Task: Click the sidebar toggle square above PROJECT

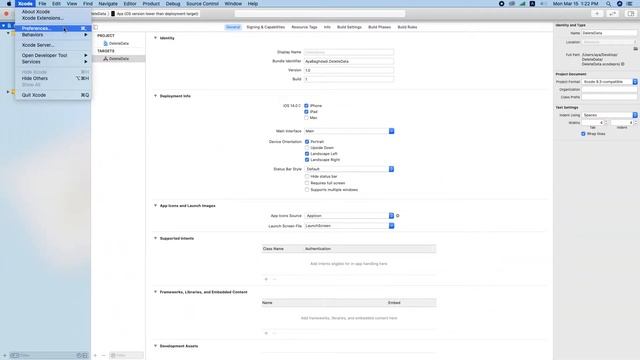Action: click(96, 27)
